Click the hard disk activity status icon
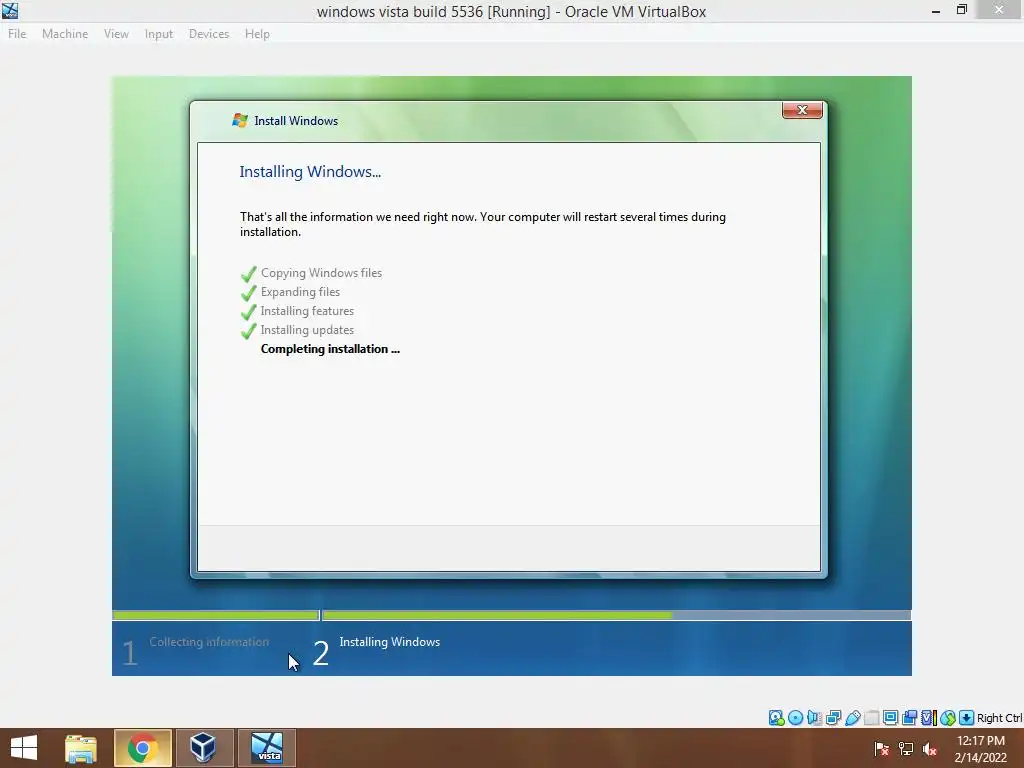 (x=776, y=718)
